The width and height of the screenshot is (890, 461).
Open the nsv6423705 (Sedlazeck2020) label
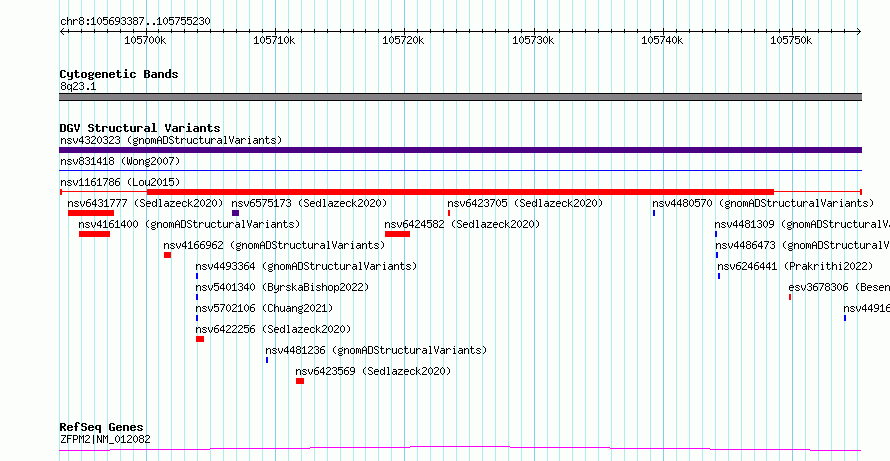click(525, 203)
